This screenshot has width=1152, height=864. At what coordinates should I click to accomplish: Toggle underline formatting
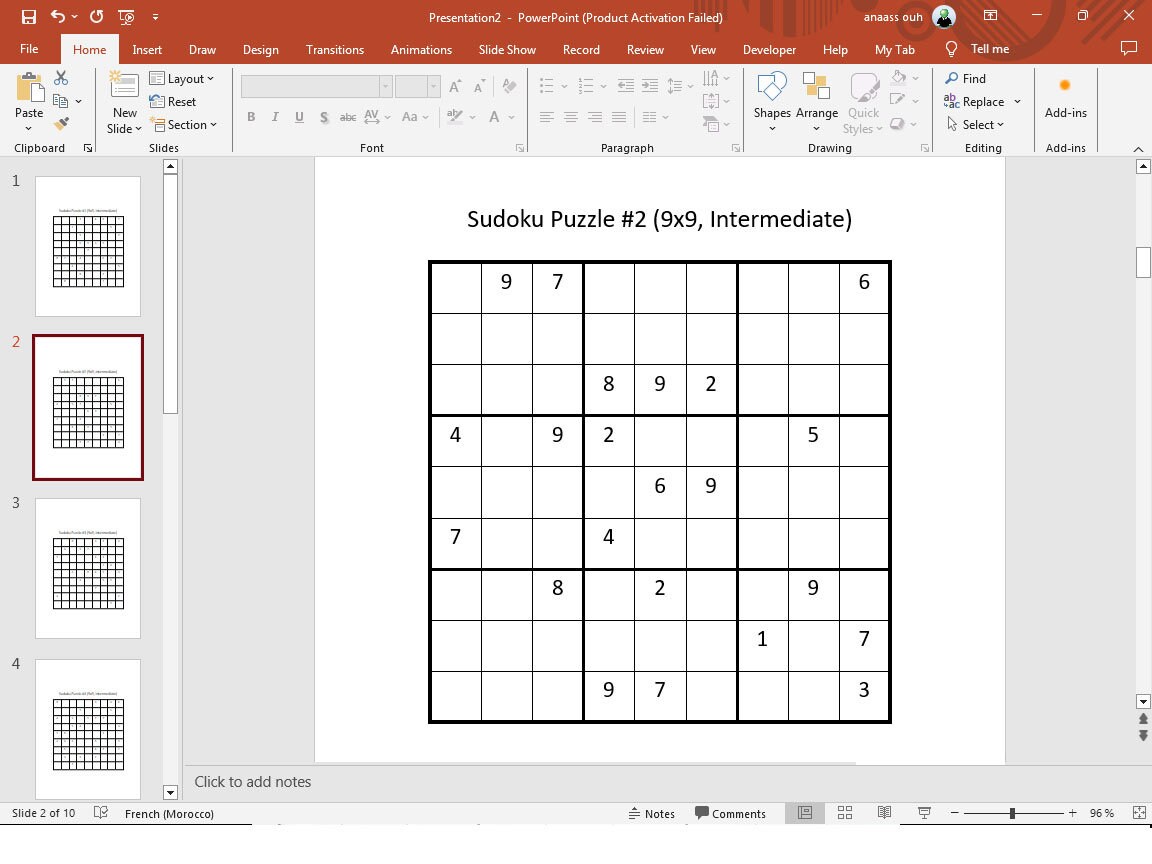(299, 117)
